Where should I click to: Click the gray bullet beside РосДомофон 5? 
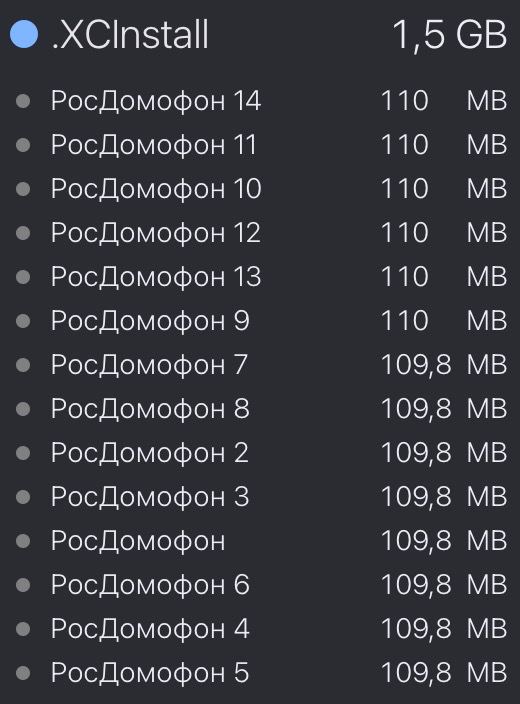pyautogui.click(x=23, y=673)
